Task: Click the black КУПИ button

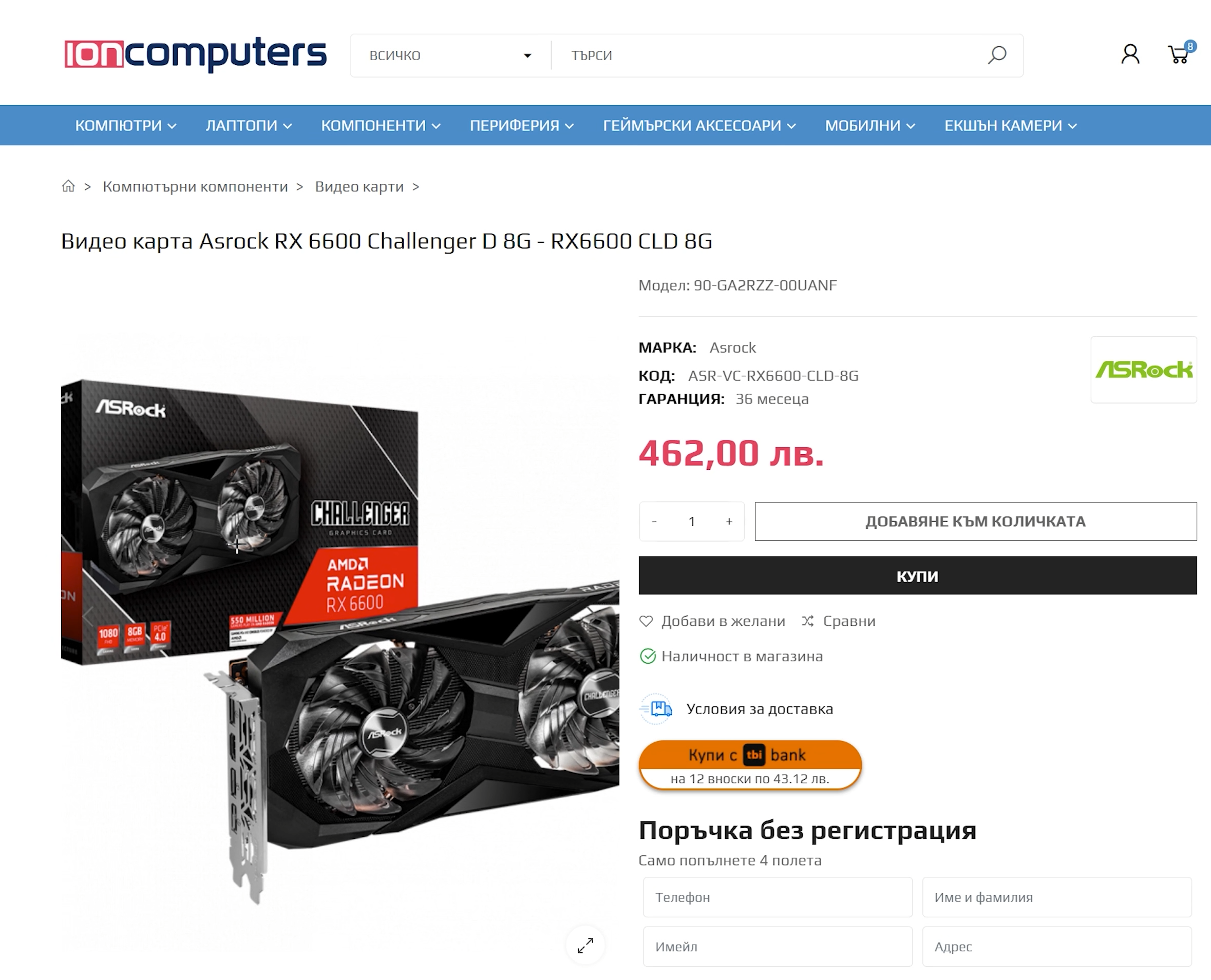Action: (917, 576)
